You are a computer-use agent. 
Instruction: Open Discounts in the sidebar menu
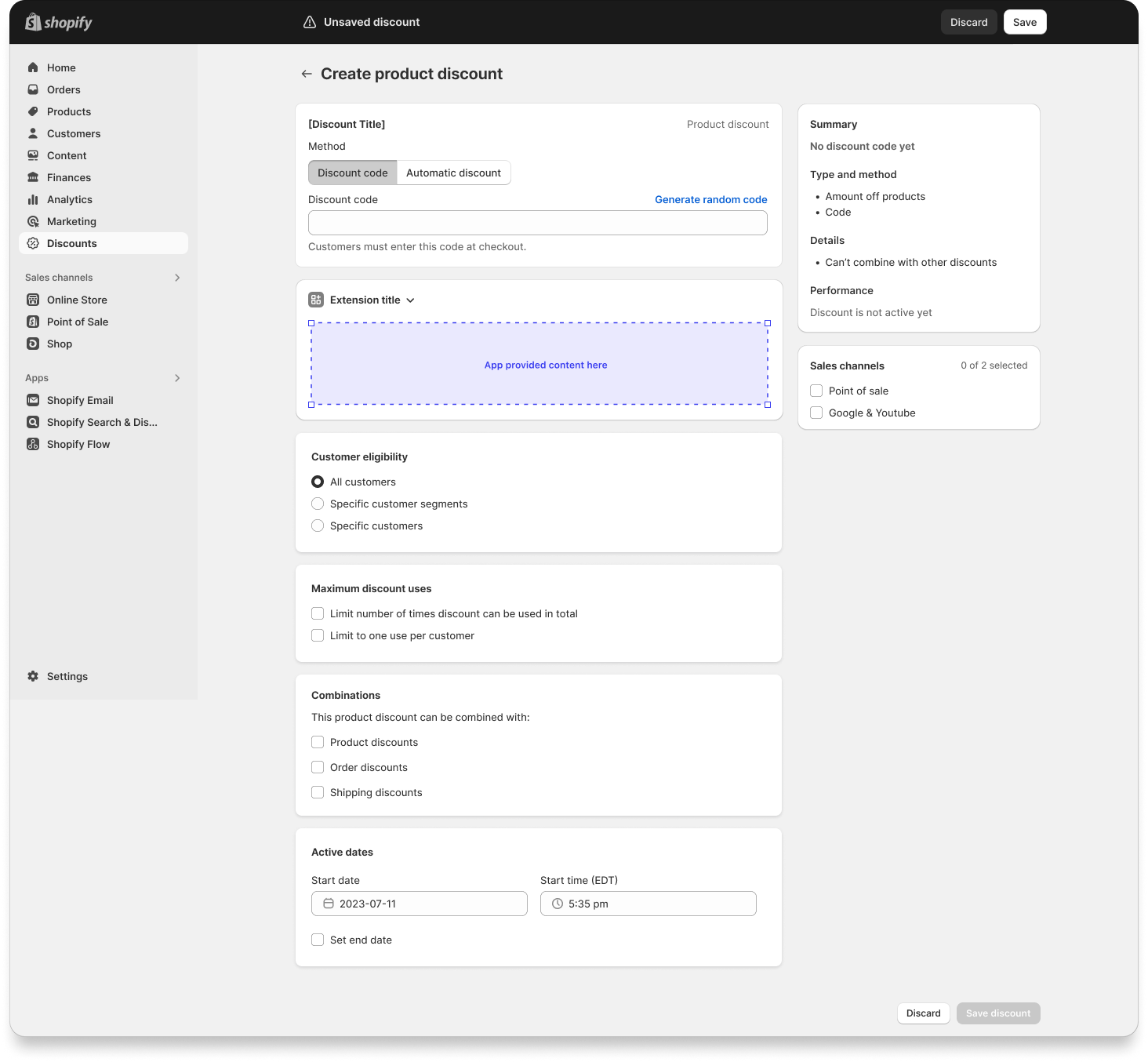[72, 243]
